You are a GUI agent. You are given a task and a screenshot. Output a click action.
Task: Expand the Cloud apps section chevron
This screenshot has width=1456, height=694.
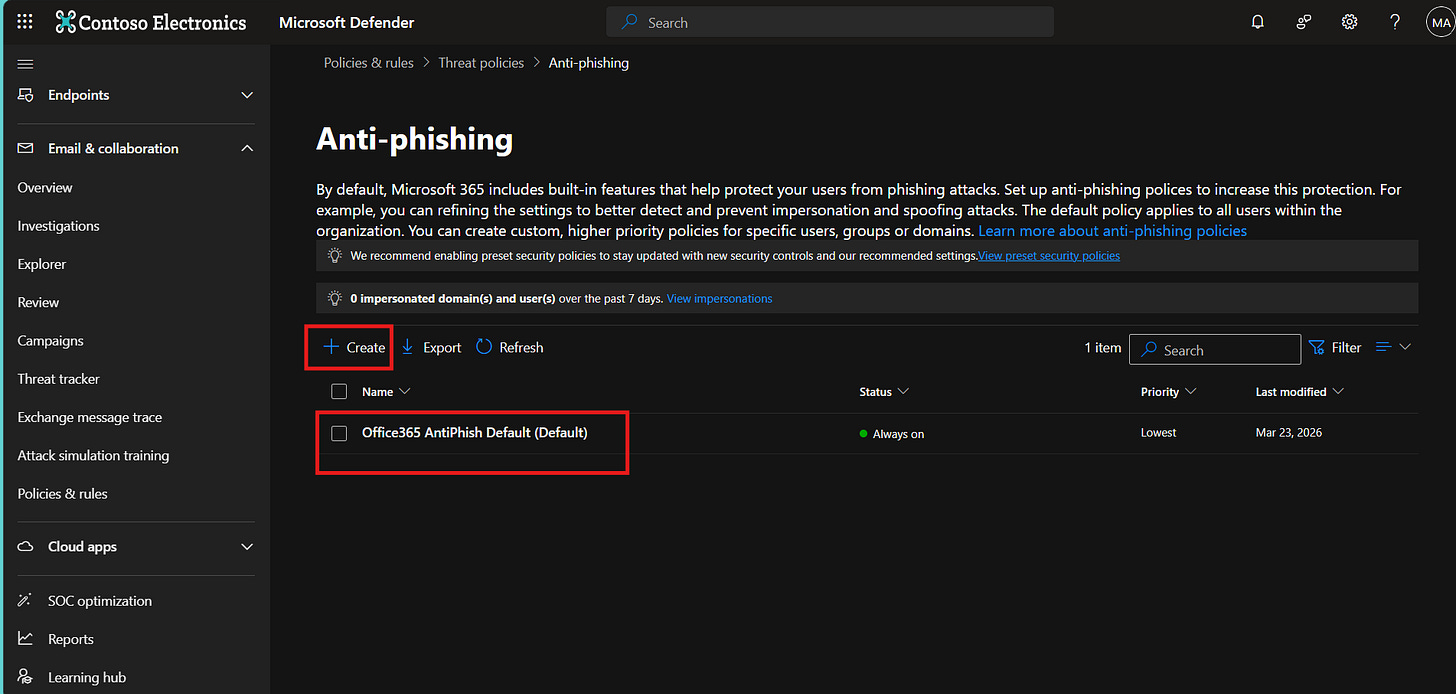click(x=247, y=547)
